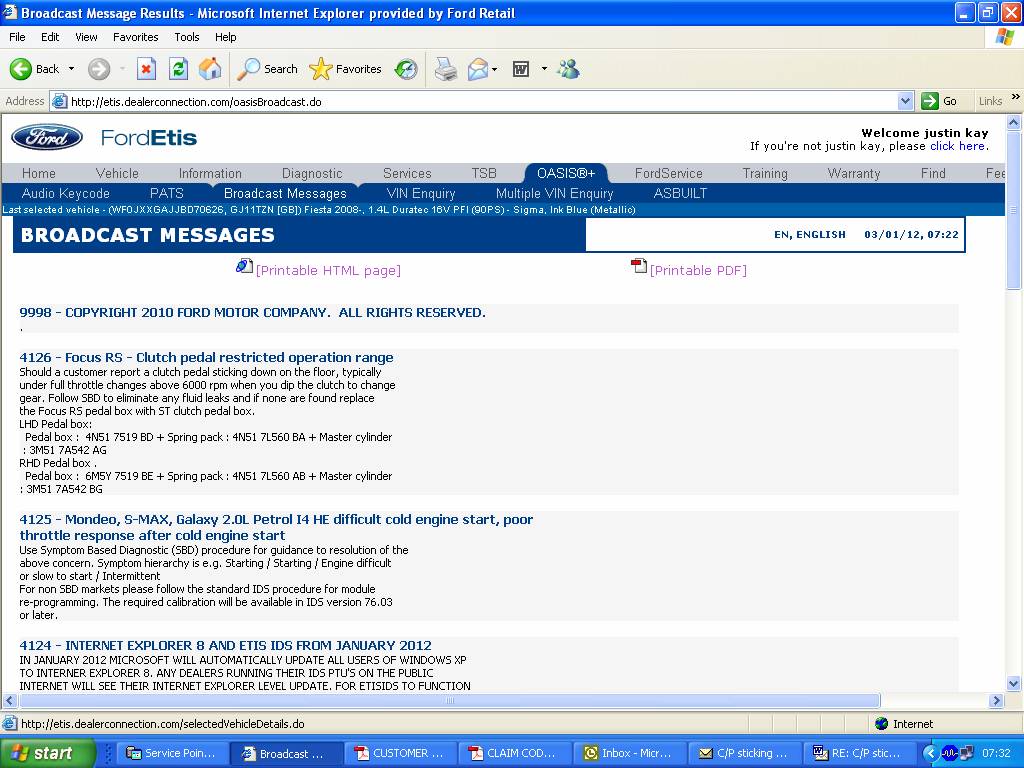Open the Messenger people icon

click(x=568, y=69)
